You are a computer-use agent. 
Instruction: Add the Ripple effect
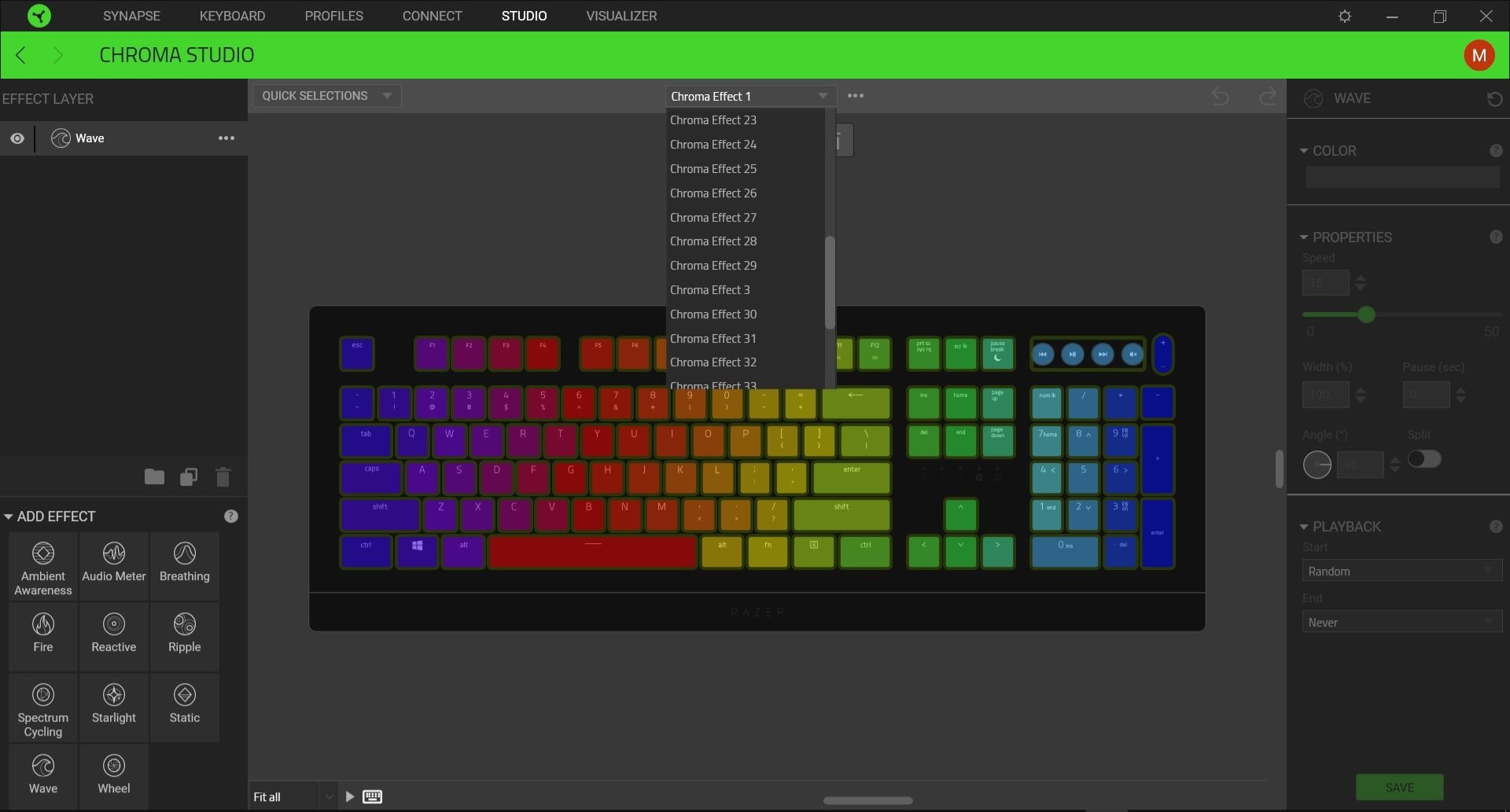click(x=185, y=637)
